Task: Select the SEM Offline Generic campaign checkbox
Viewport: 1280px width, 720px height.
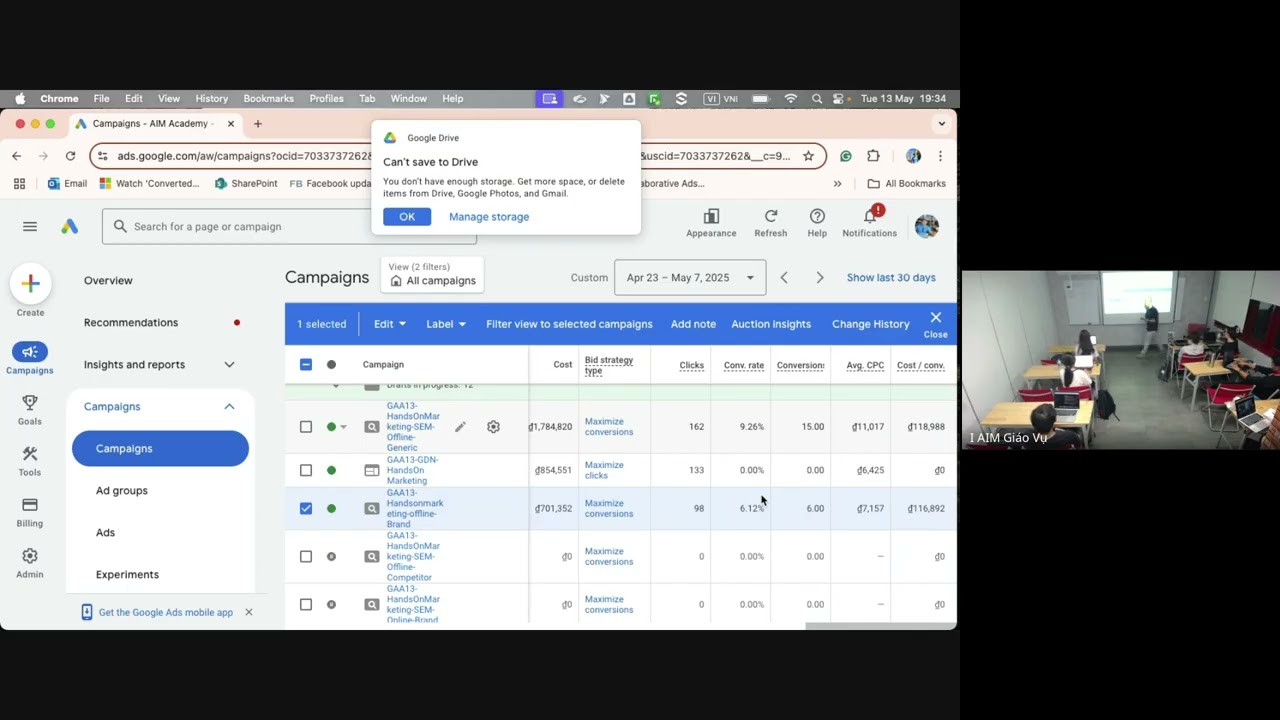Action: pyautogui.click(x=306, y=427)
